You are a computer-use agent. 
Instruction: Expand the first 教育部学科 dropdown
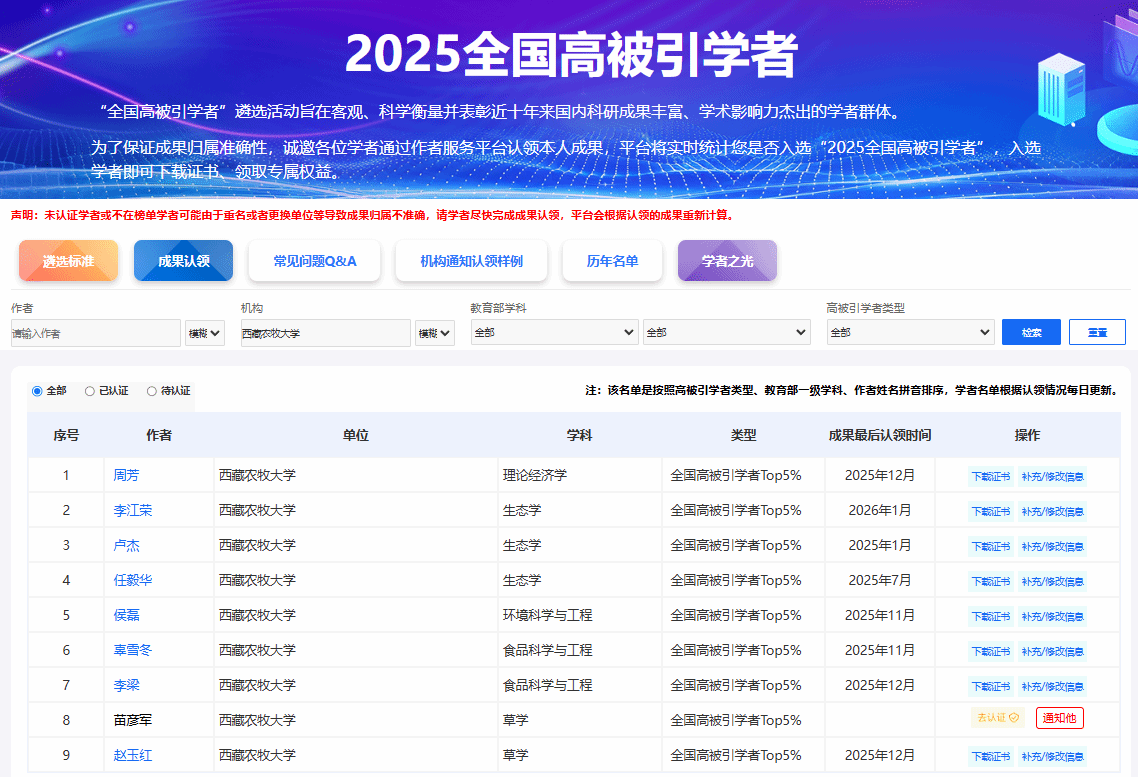[554, 332]
